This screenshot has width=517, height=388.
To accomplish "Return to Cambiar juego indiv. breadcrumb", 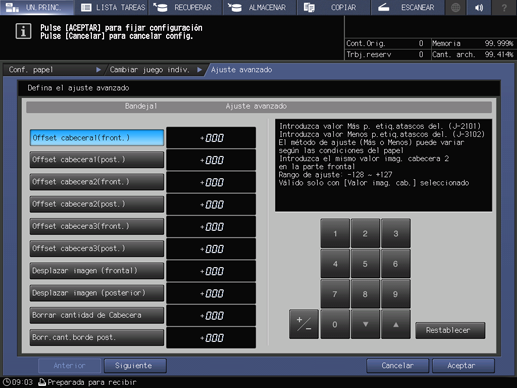I will click(x=155, y=70).
